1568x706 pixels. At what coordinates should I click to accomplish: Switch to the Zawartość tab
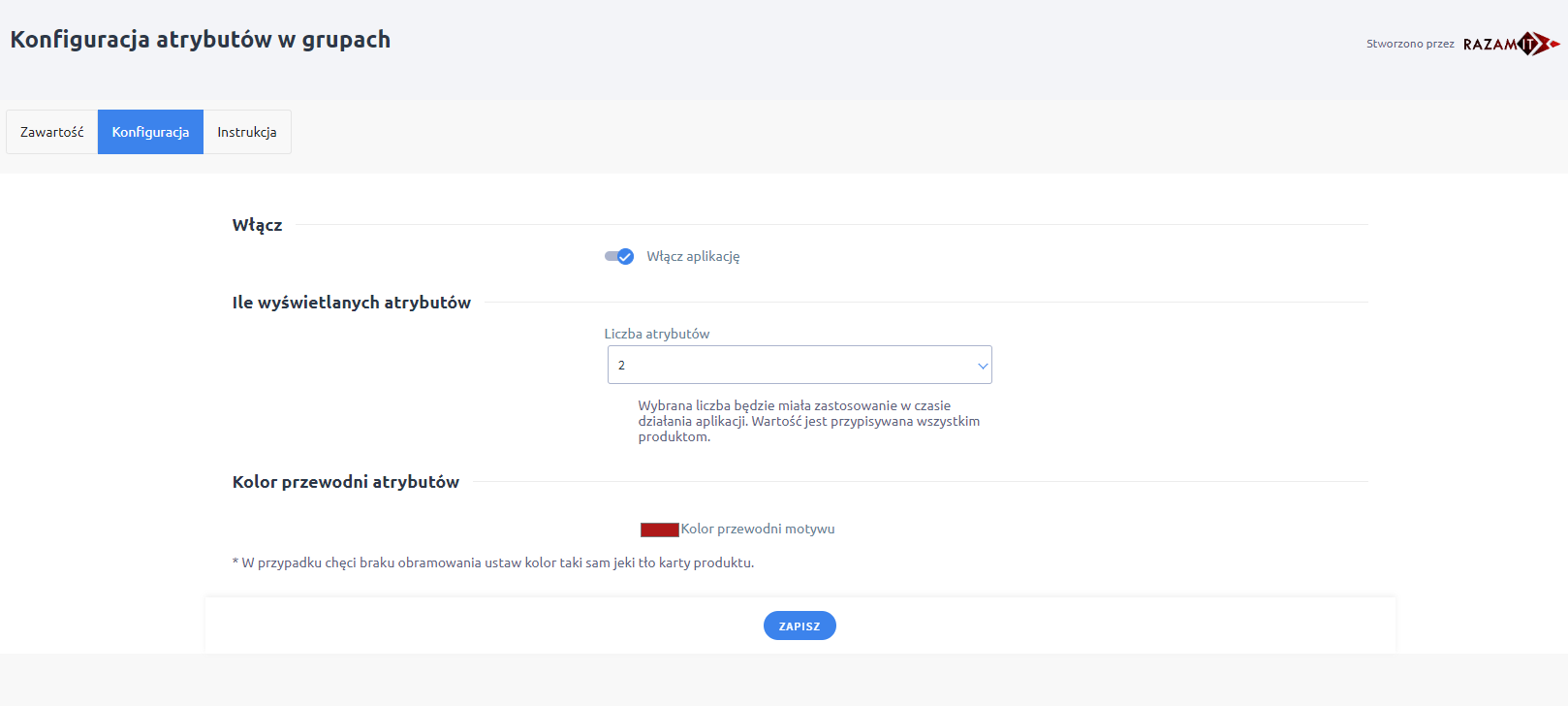(x=52, y=132)
